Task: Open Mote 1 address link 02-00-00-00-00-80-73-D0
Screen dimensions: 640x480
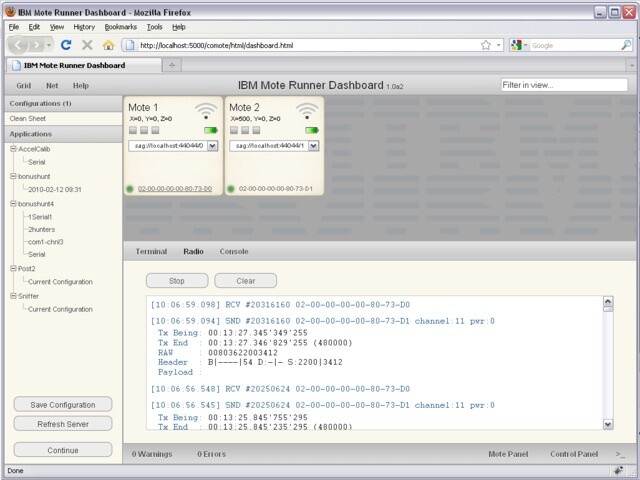Action: (175, 189)
